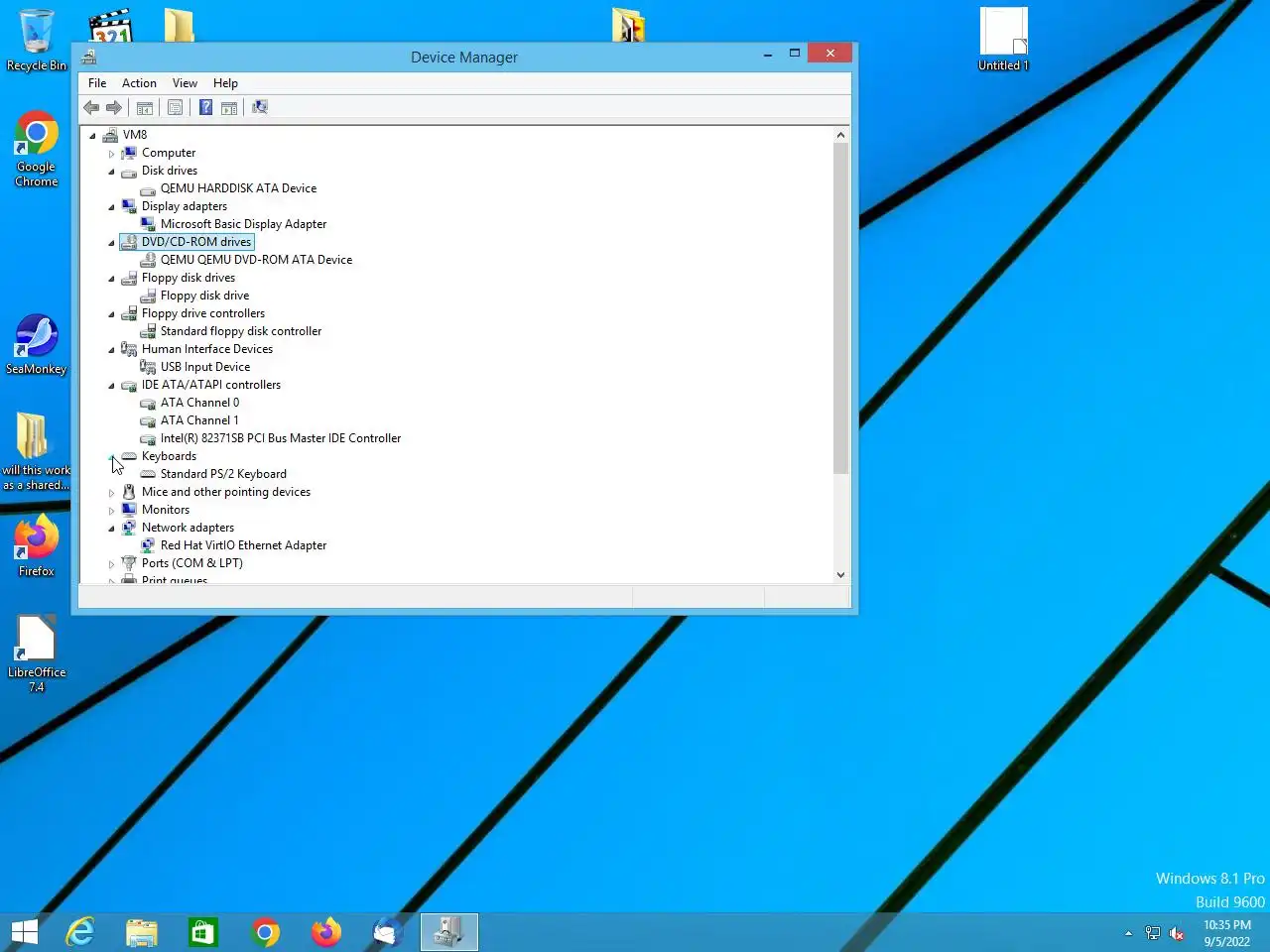This screenshot has height=952, width=1270.
Task: Click the USB Input Device icon
Action: (x=148, y=367)
